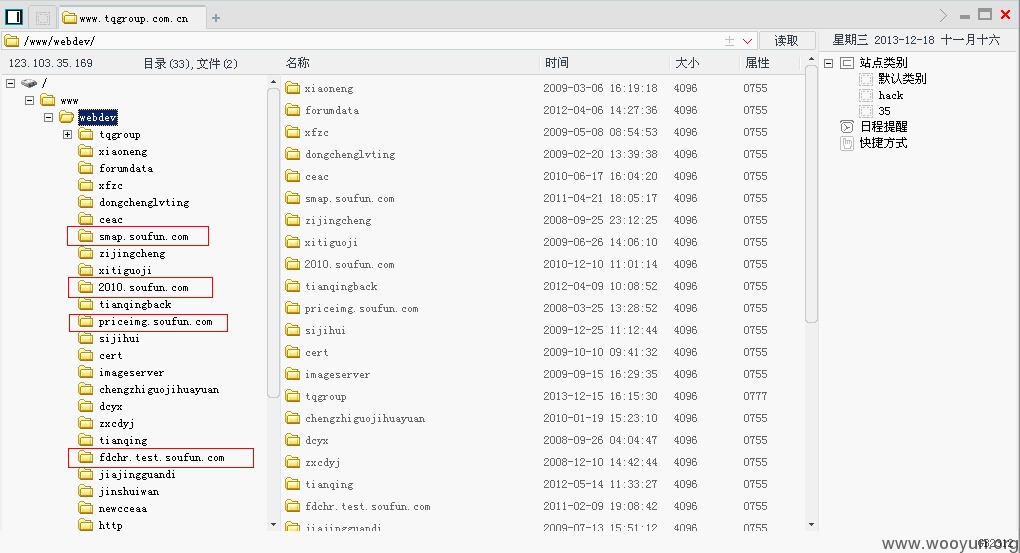The width and height of the screenshot is (1020, 553).
Task: Click the cert folder icon in tree
Action: (x=86, y=355)
